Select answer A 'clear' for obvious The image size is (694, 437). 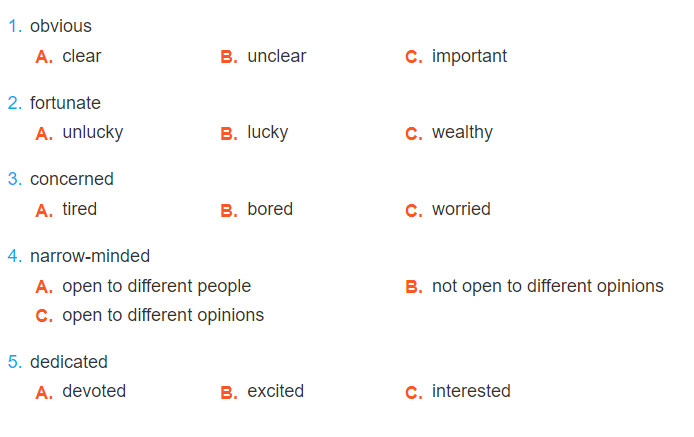pos(69,56)
